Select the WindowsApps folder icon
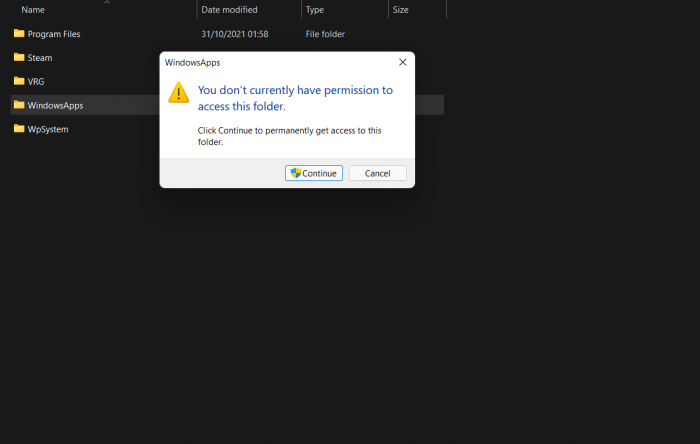700x444 pixels. coord(19,105)
